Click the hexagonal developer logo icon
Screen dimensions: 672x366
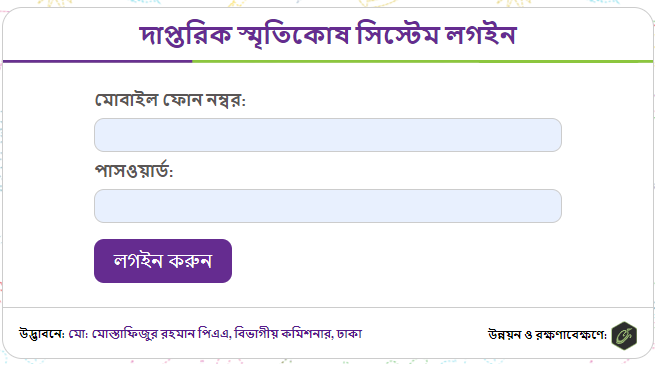coord(624,336)
